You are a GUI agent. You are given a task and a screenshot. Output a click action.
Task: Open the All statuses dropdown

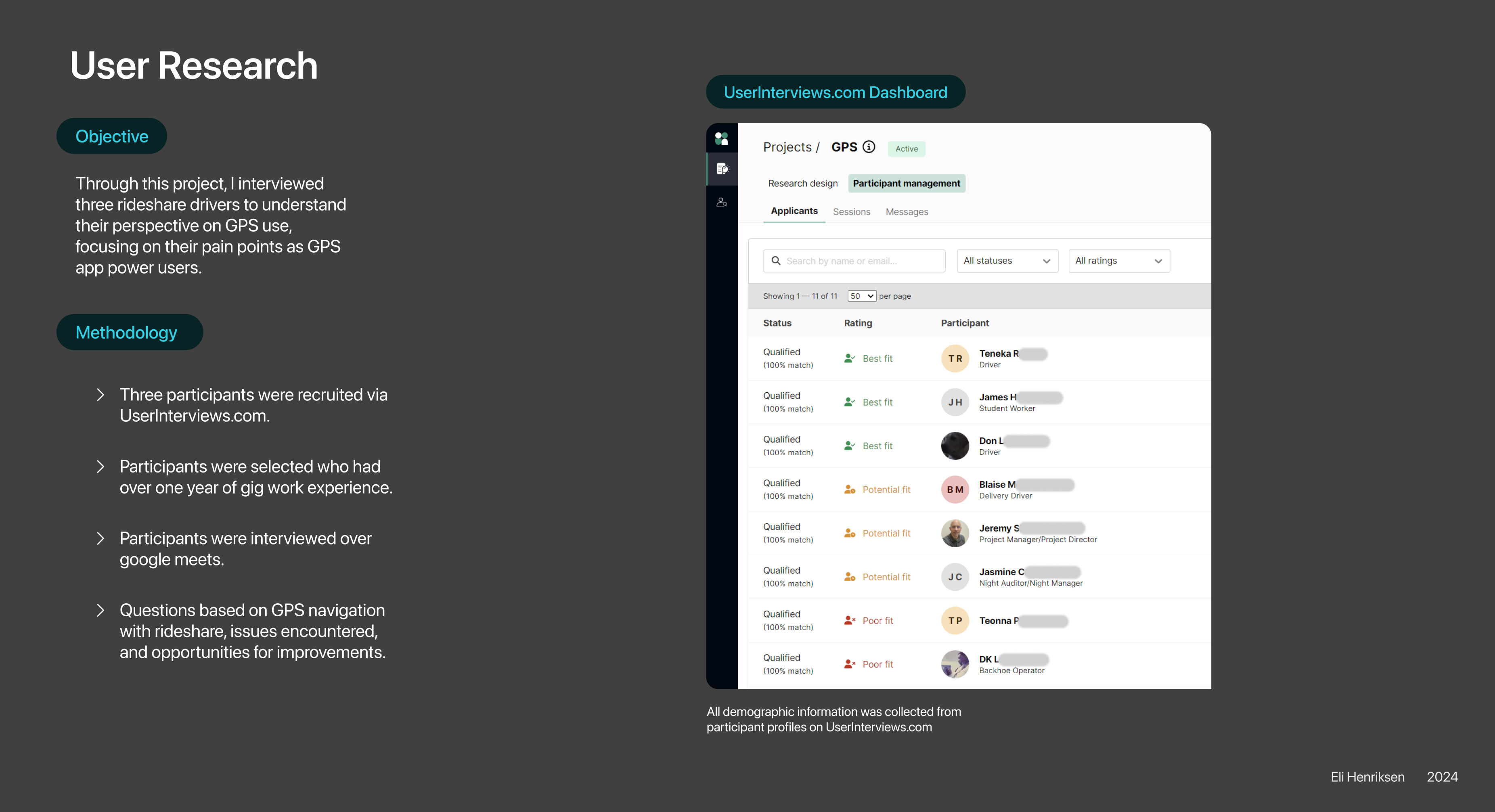click(1007, 261)
